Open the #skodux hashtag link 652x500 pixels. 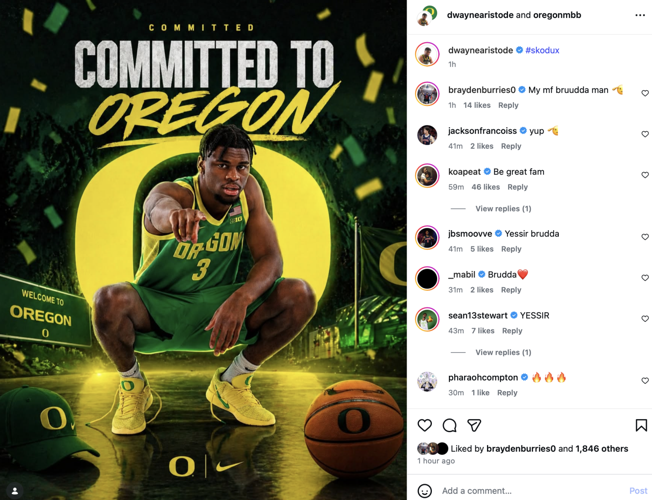(x=542, y=50)
